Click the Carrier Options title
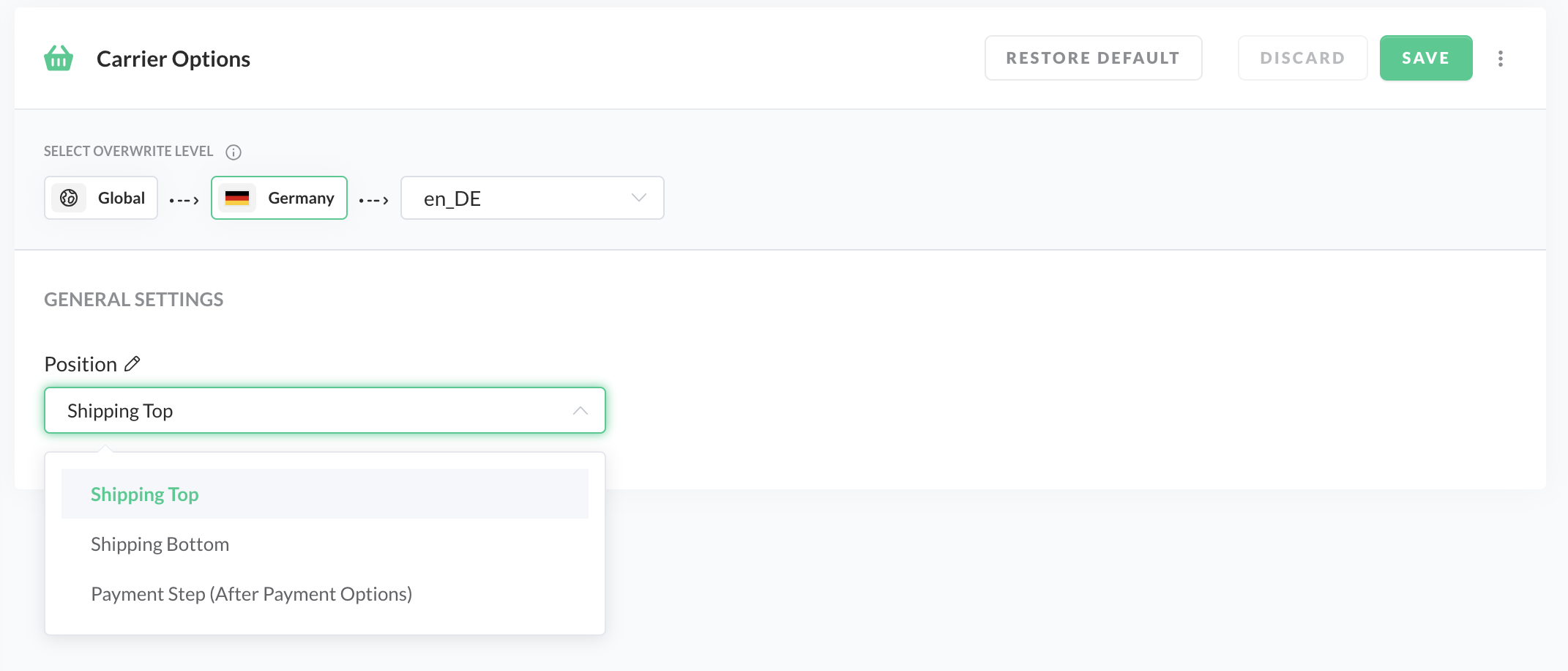 tap(173, 59)
